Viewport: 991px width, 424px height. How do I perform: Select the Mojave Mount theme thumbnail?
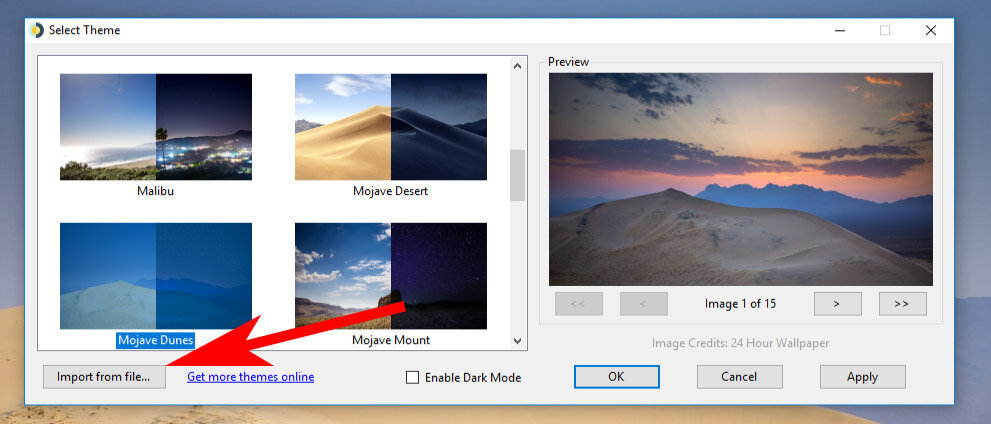pos(391,276)
